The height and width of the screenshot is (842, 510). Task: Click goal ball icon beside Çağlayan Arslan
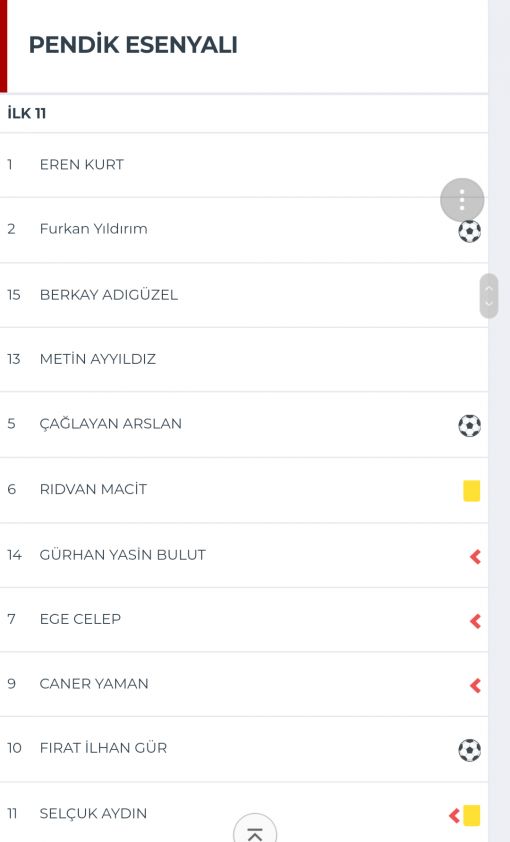coord(469,426)
